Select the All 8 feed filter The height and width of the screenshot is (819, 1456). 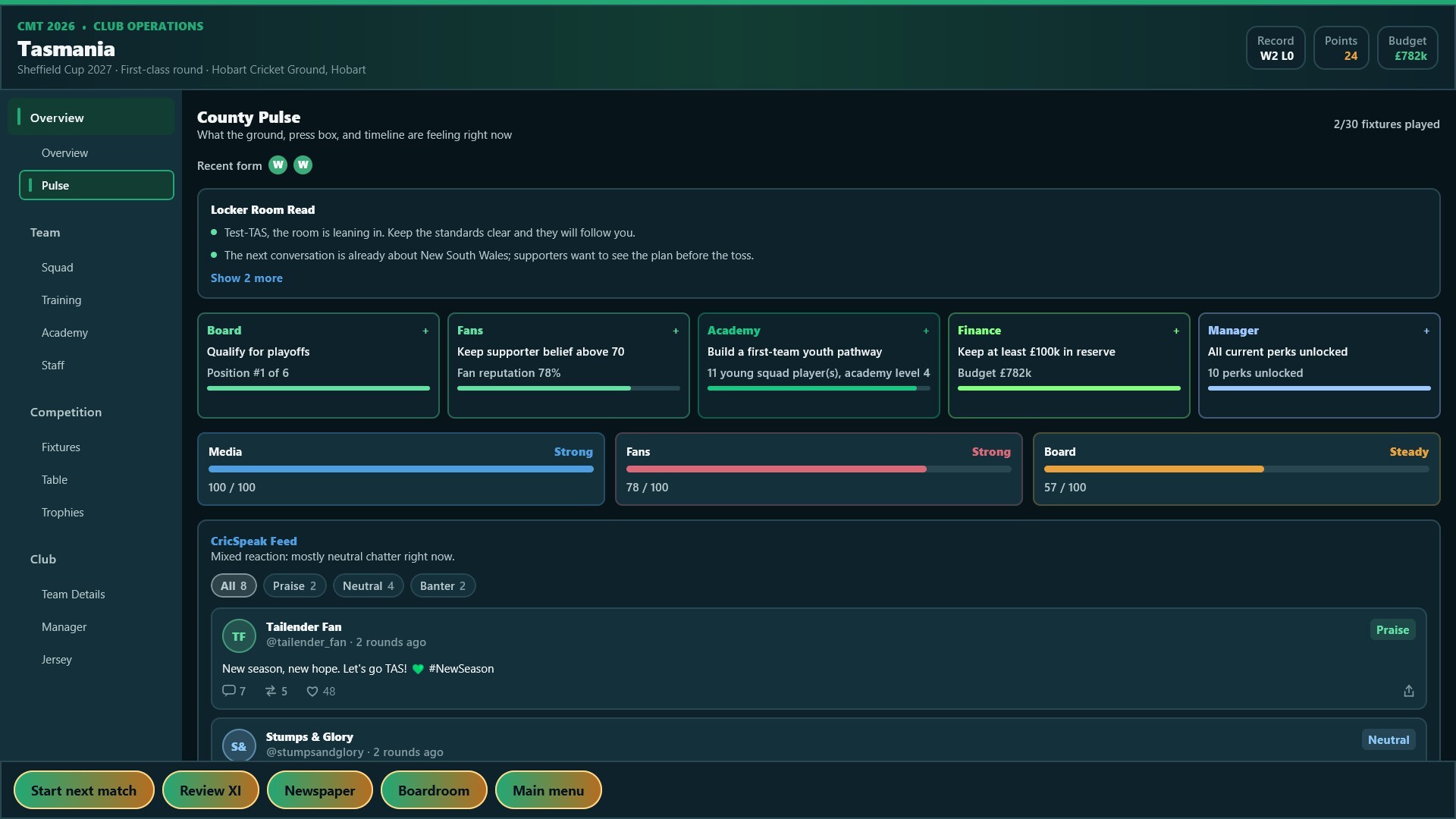click(x=234, y=585)
